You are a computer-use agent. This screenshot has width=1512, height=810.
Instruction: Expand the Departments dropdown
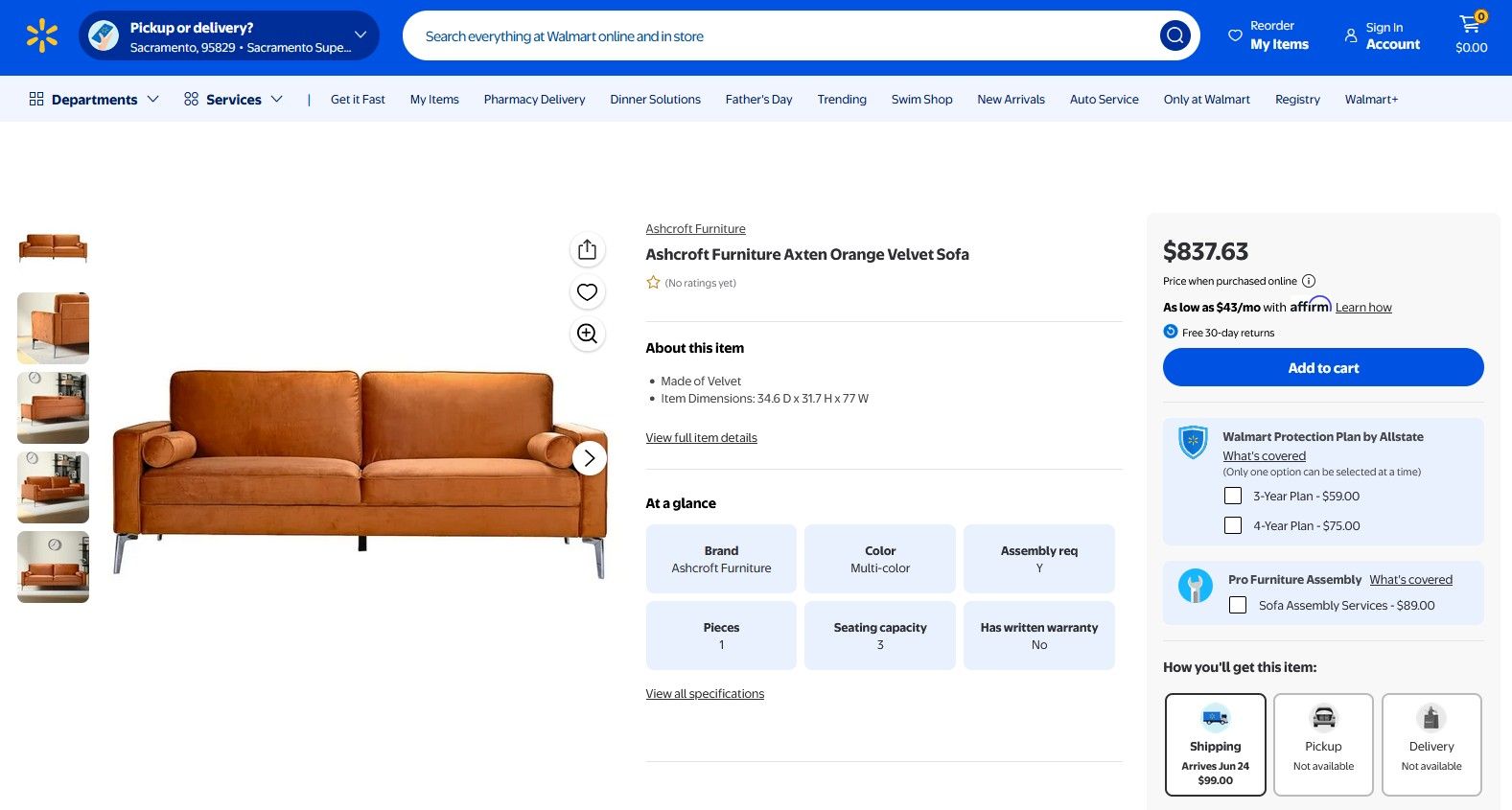[x=94, y=100]
